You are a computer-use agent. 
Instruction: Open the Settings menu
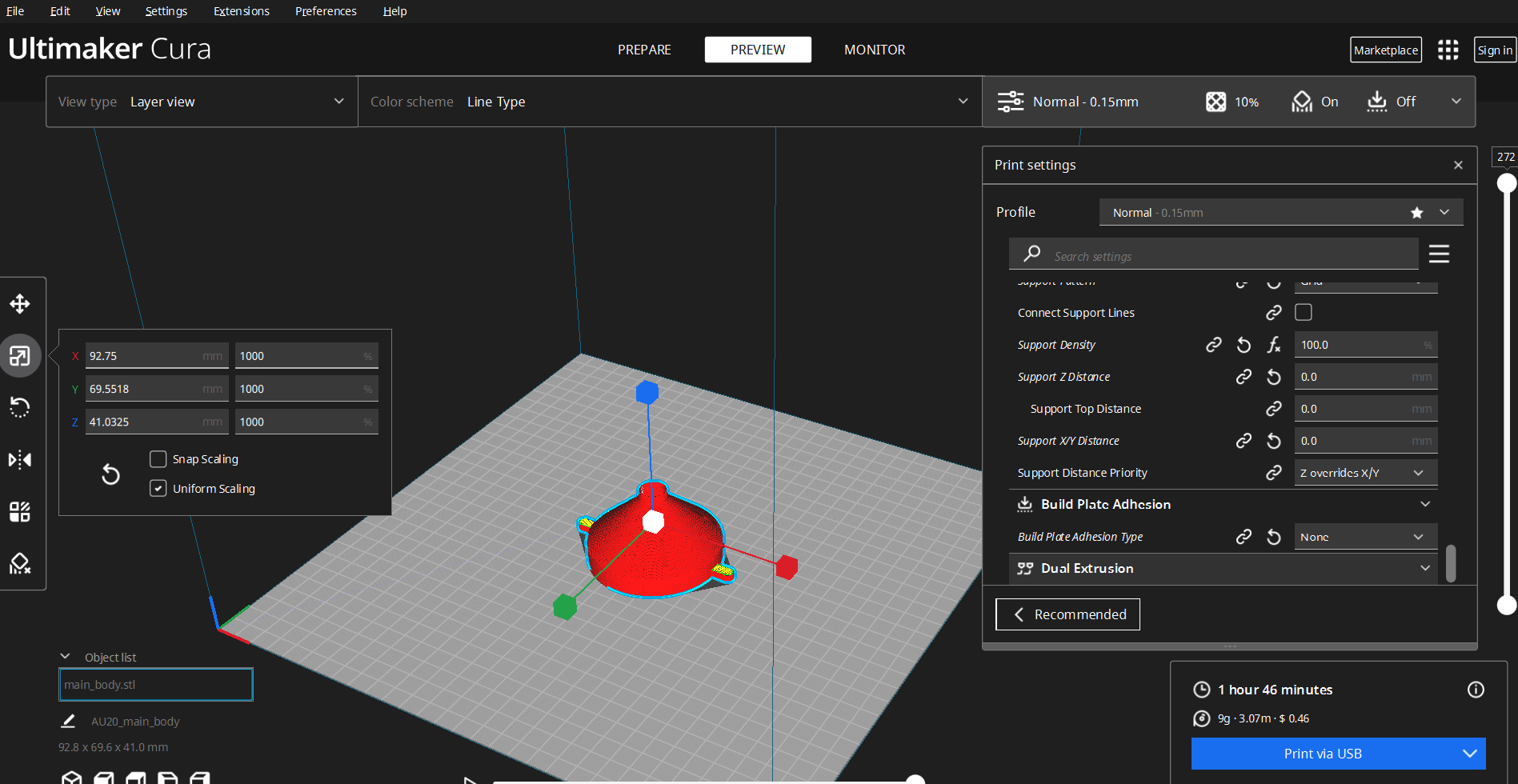click(166, 11)
